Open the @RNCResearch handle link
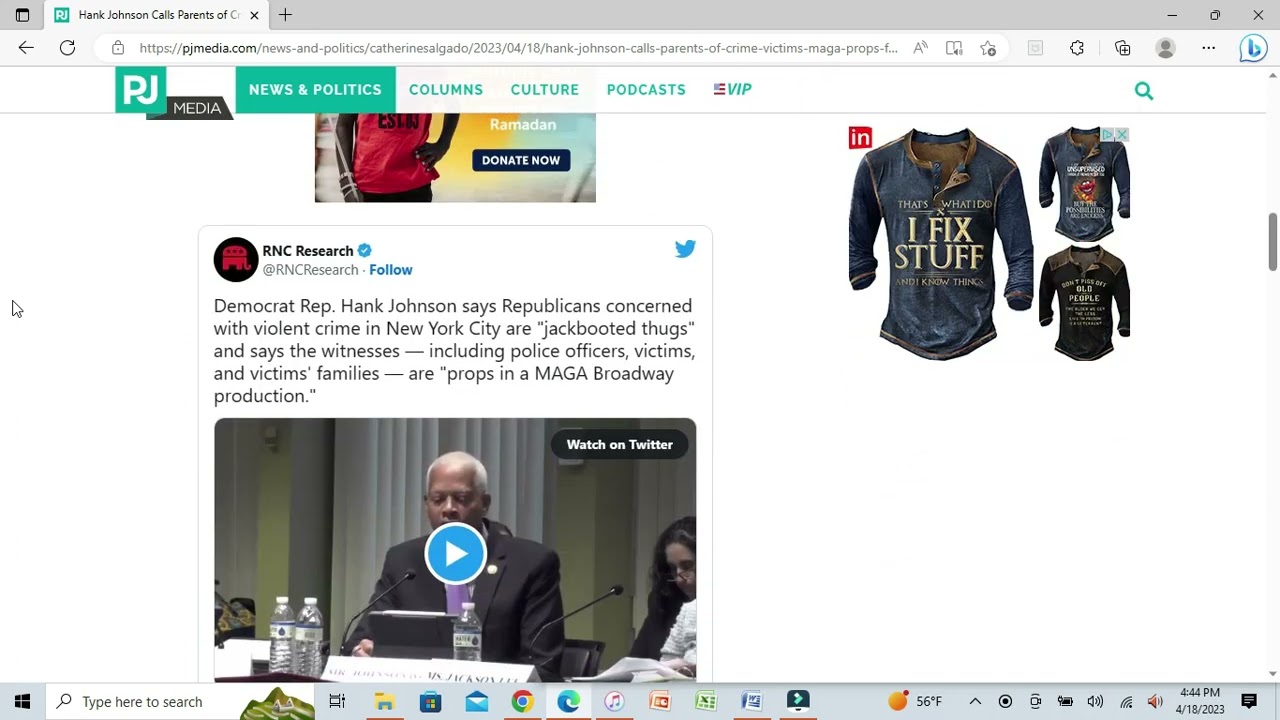Viewport: 1280px width, 720px height. (310, 270)
